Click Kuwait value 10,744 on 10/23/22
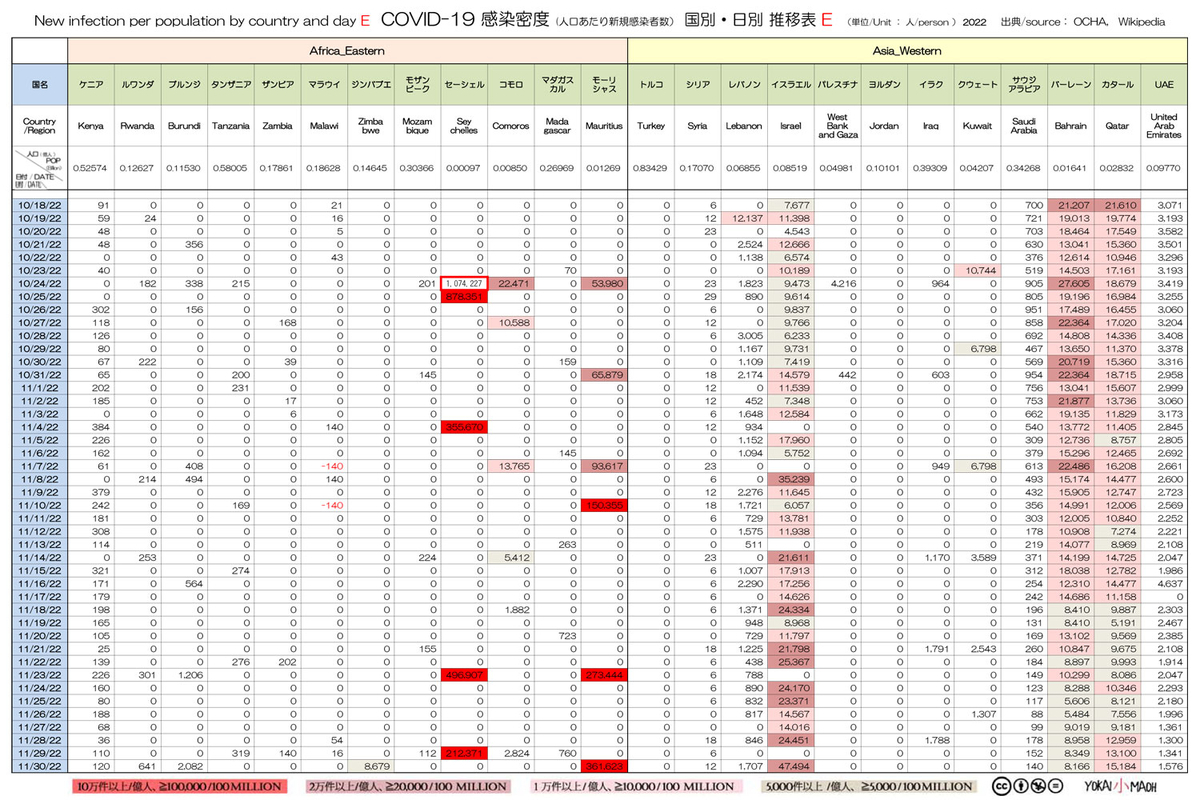Viewport: 1200px width, 804px height. (x=977, y=270)
